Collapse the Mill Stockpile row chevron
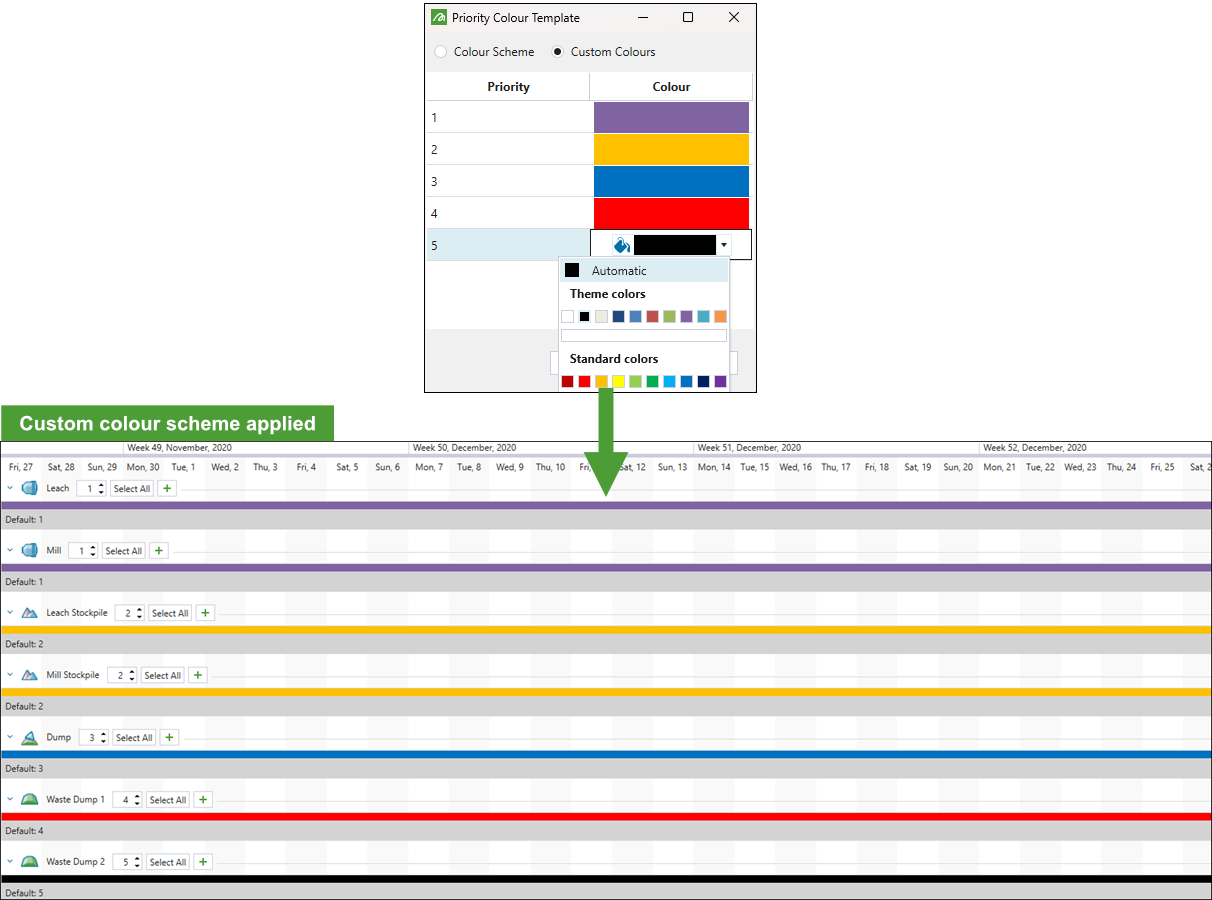This screenshot has height=900, width=1212. (x=10, y=675)
